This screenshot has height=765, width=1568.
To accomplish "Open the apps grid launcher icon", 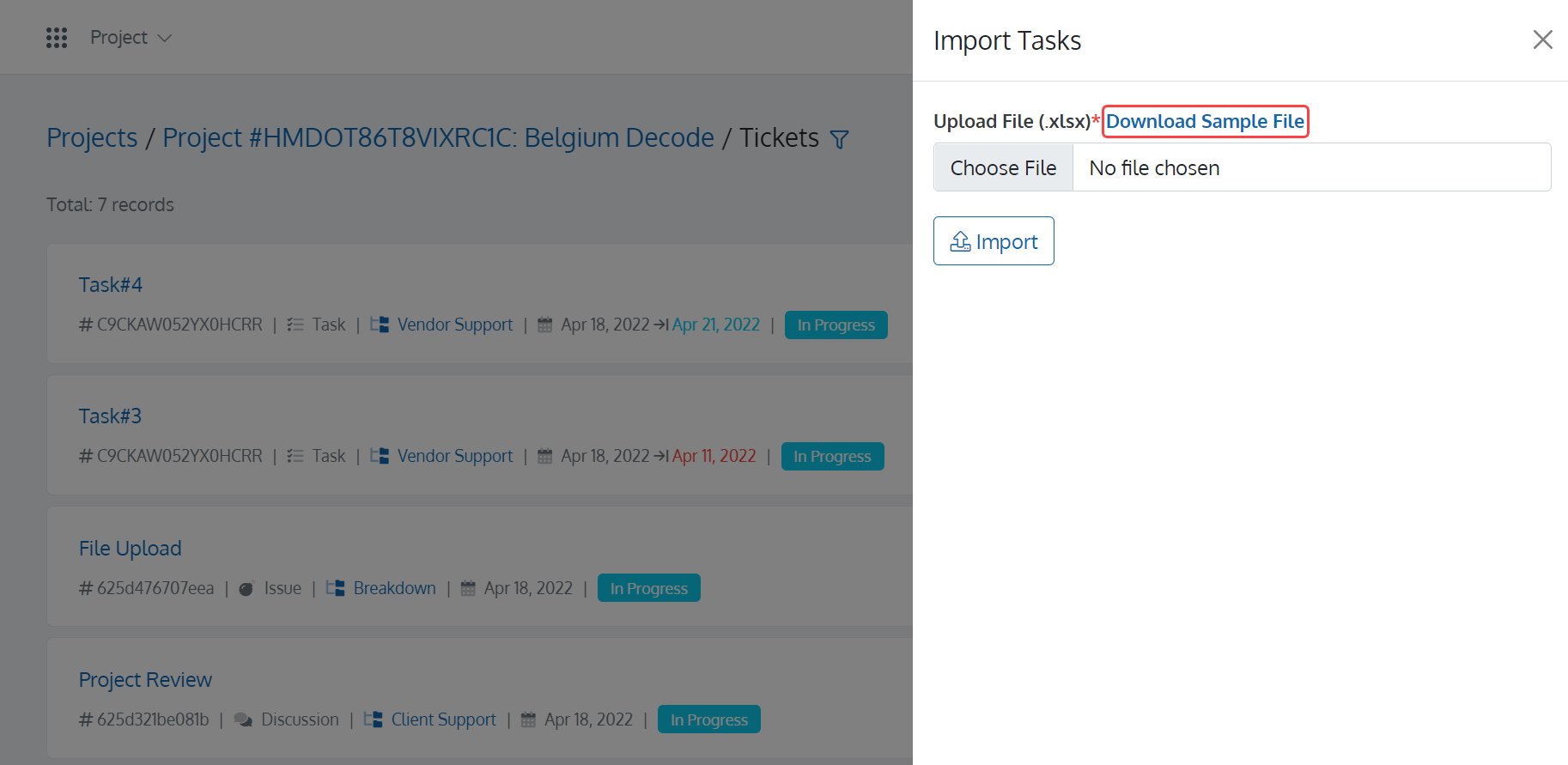I will click(57, 38).
